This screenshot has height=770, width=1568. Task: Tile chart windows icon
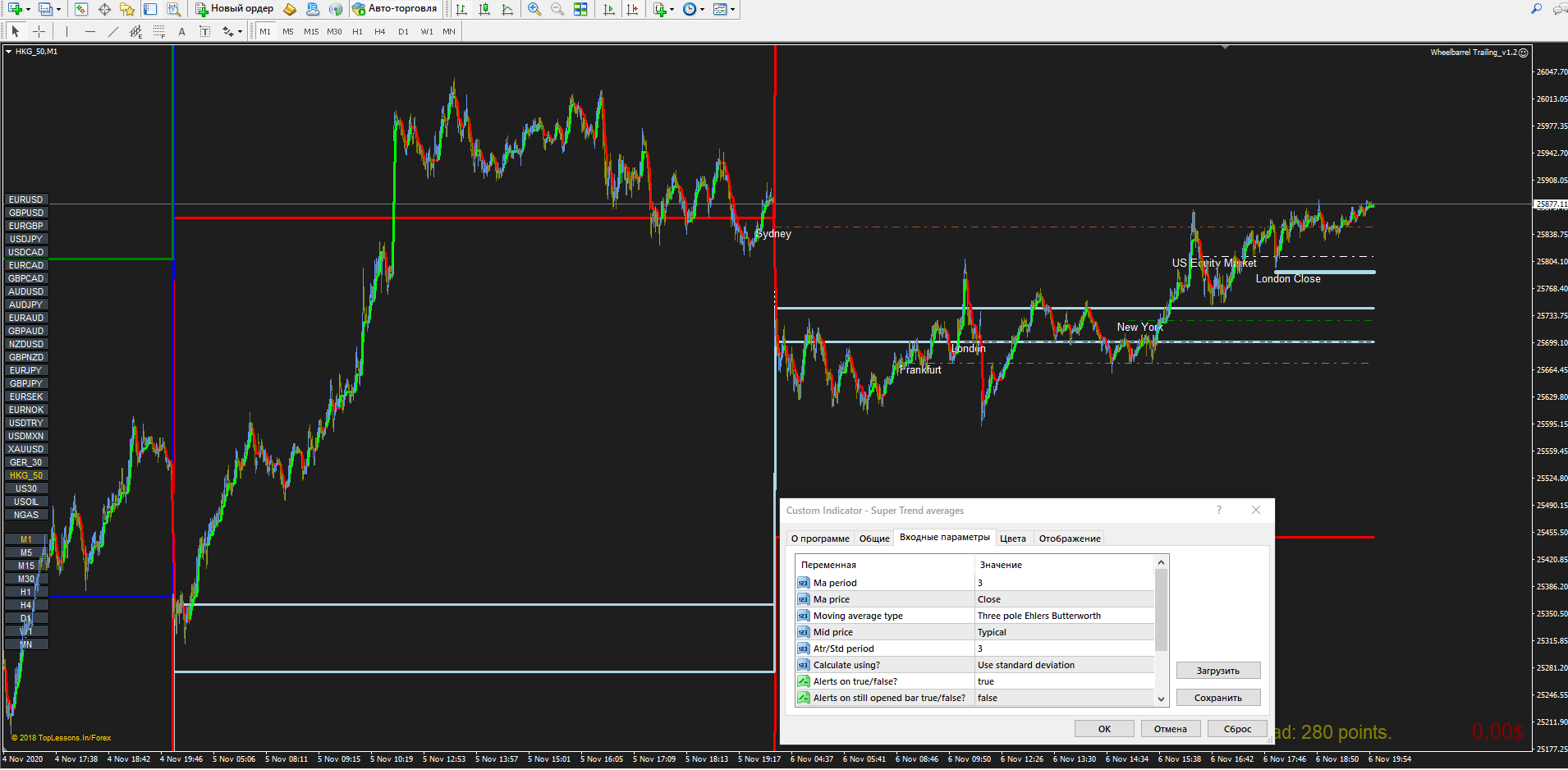point(580,9)
